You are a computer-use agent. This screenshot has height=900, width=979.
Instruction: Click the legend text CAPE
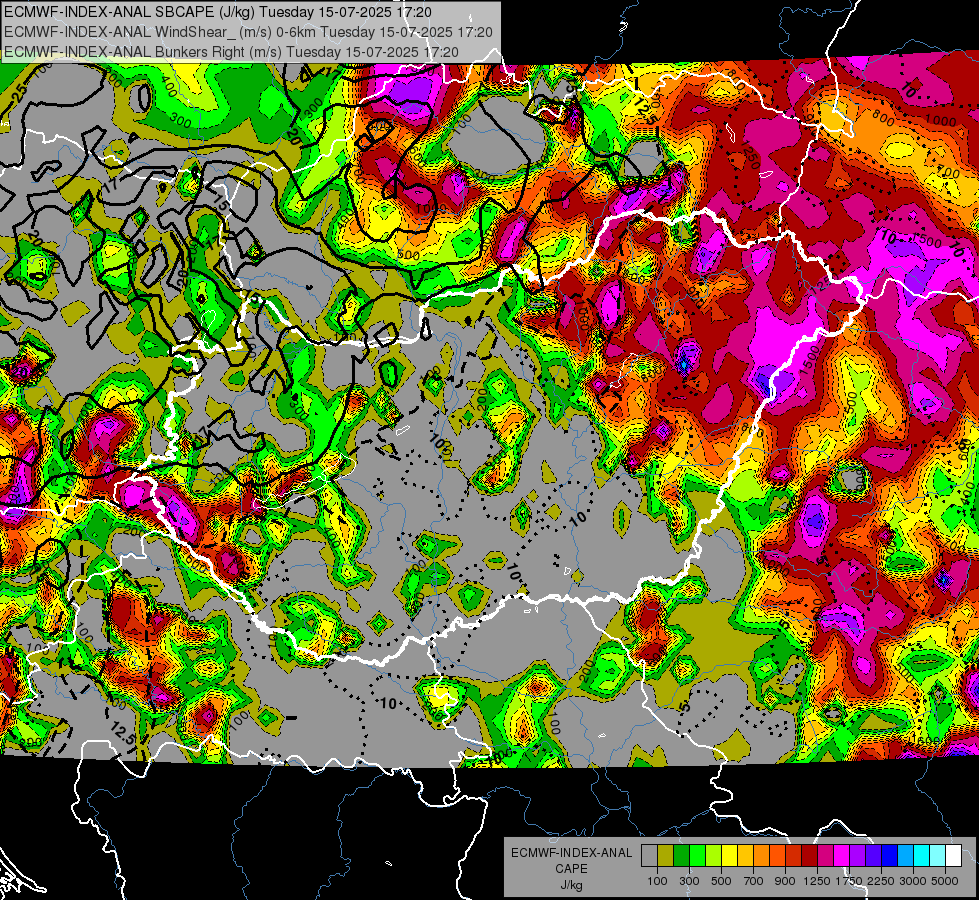[x=571, y=868]
